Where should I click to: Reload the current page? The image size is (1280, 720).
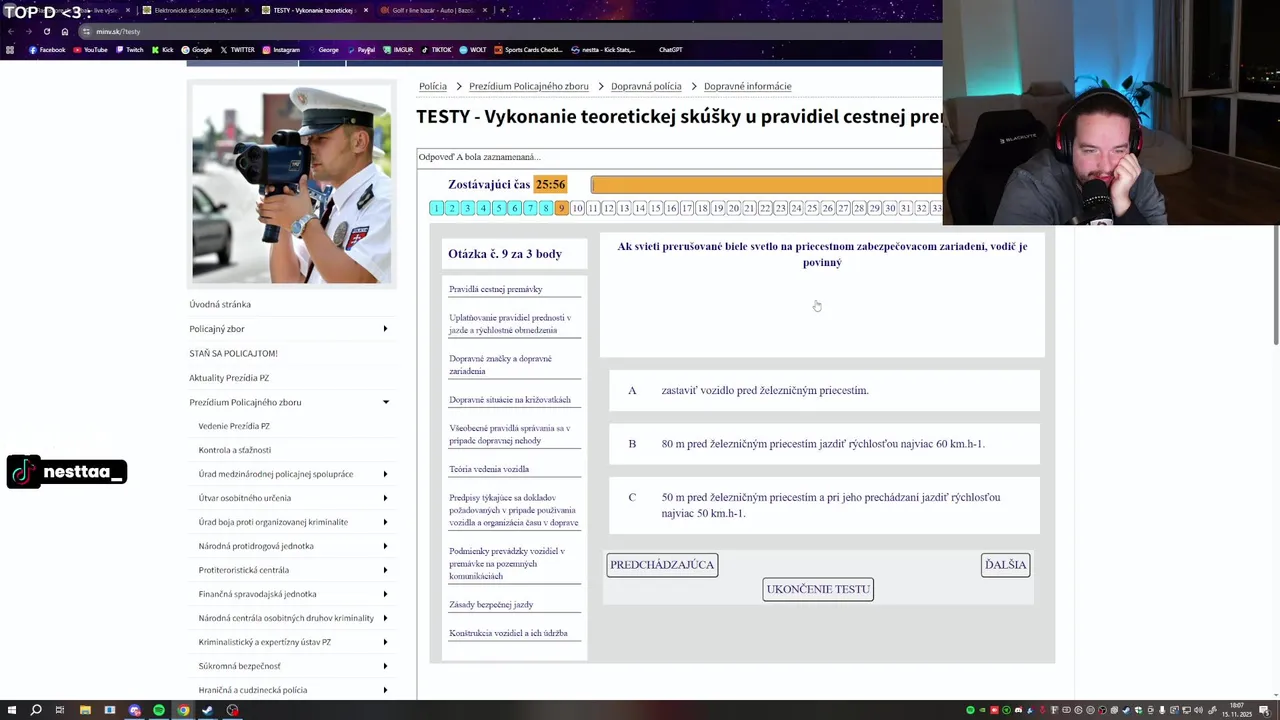[46, 31]
